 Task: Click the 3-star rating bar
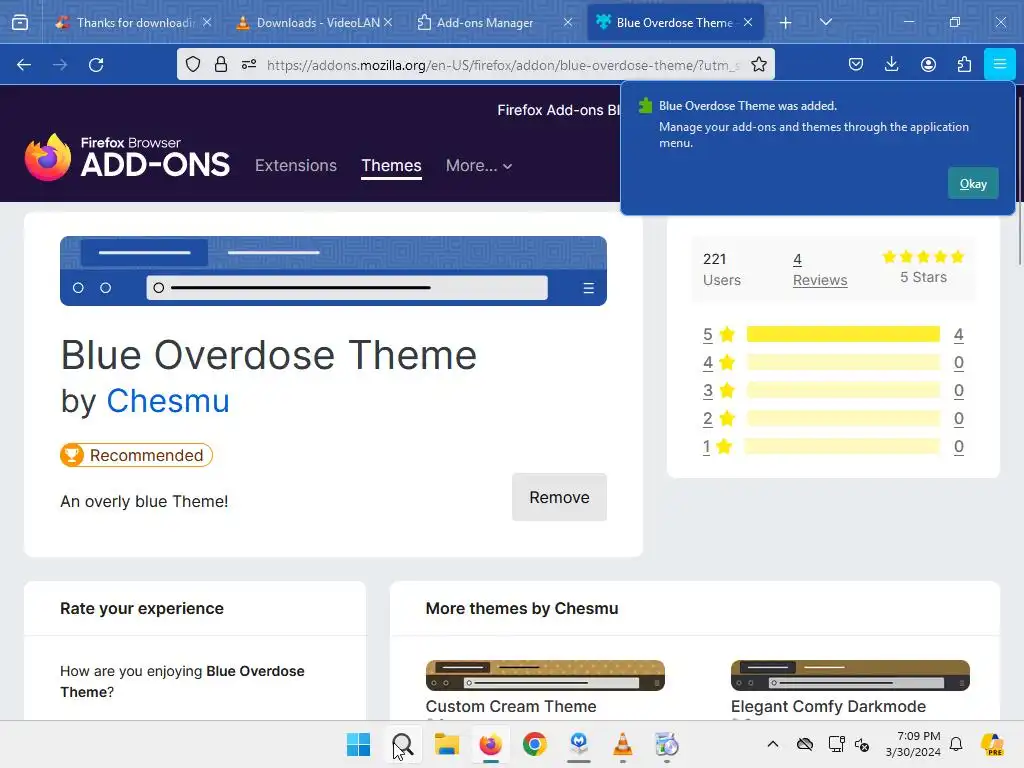pos(843,391)
